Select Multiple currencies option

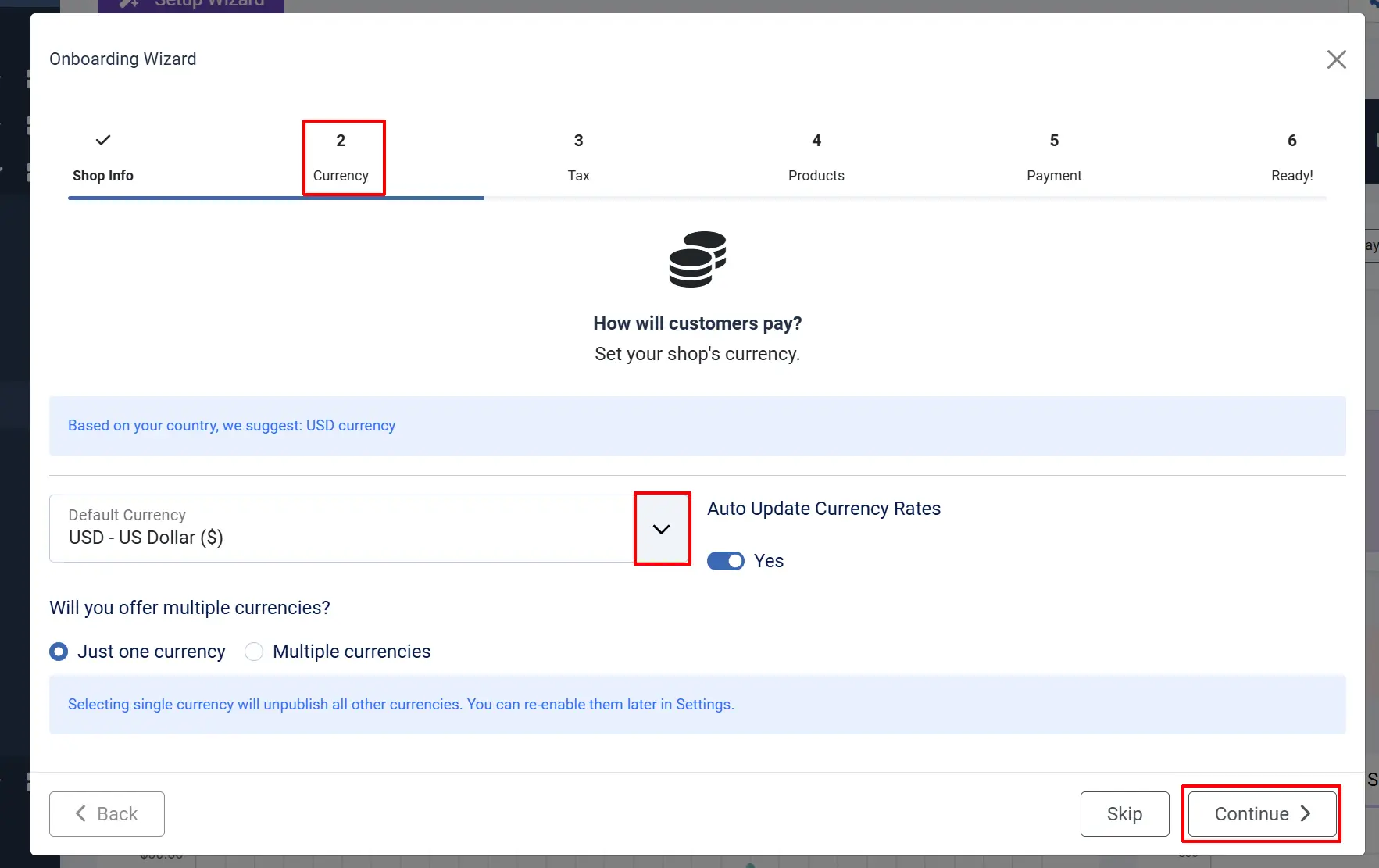pos(338,652)
